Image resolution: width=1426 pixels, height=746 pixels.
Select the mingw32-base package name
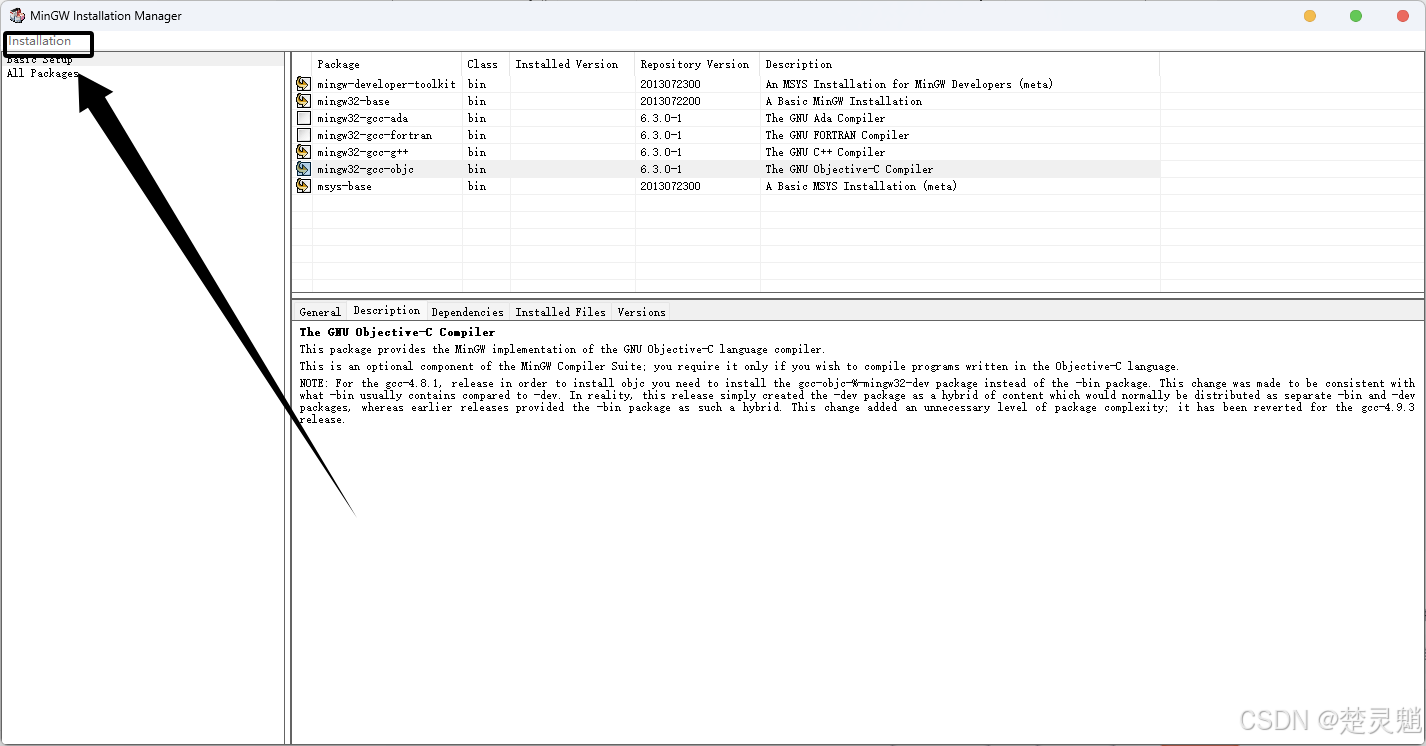(x=353, y=101)
